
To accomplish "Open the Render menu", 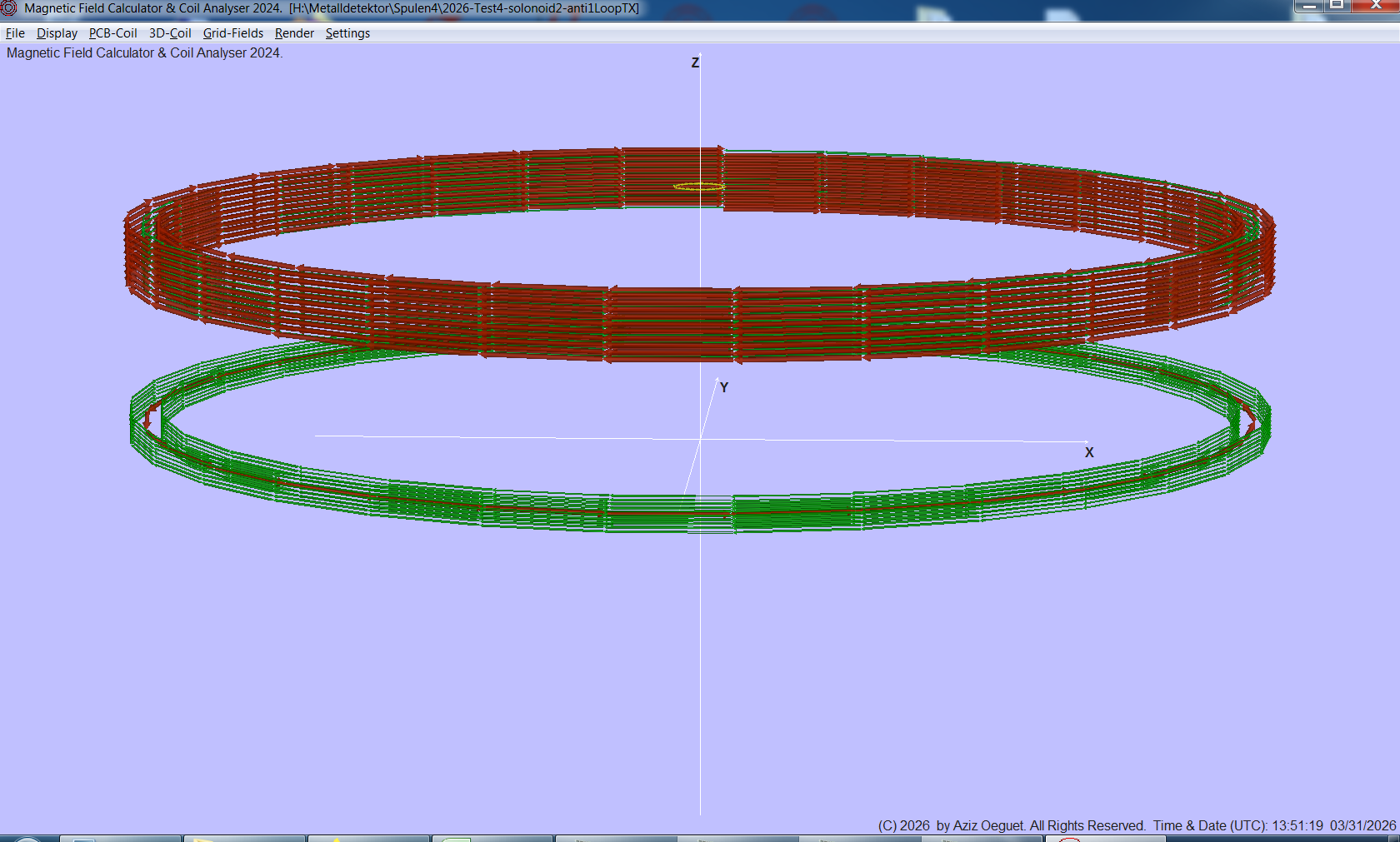I will click(x=294, y=33).
